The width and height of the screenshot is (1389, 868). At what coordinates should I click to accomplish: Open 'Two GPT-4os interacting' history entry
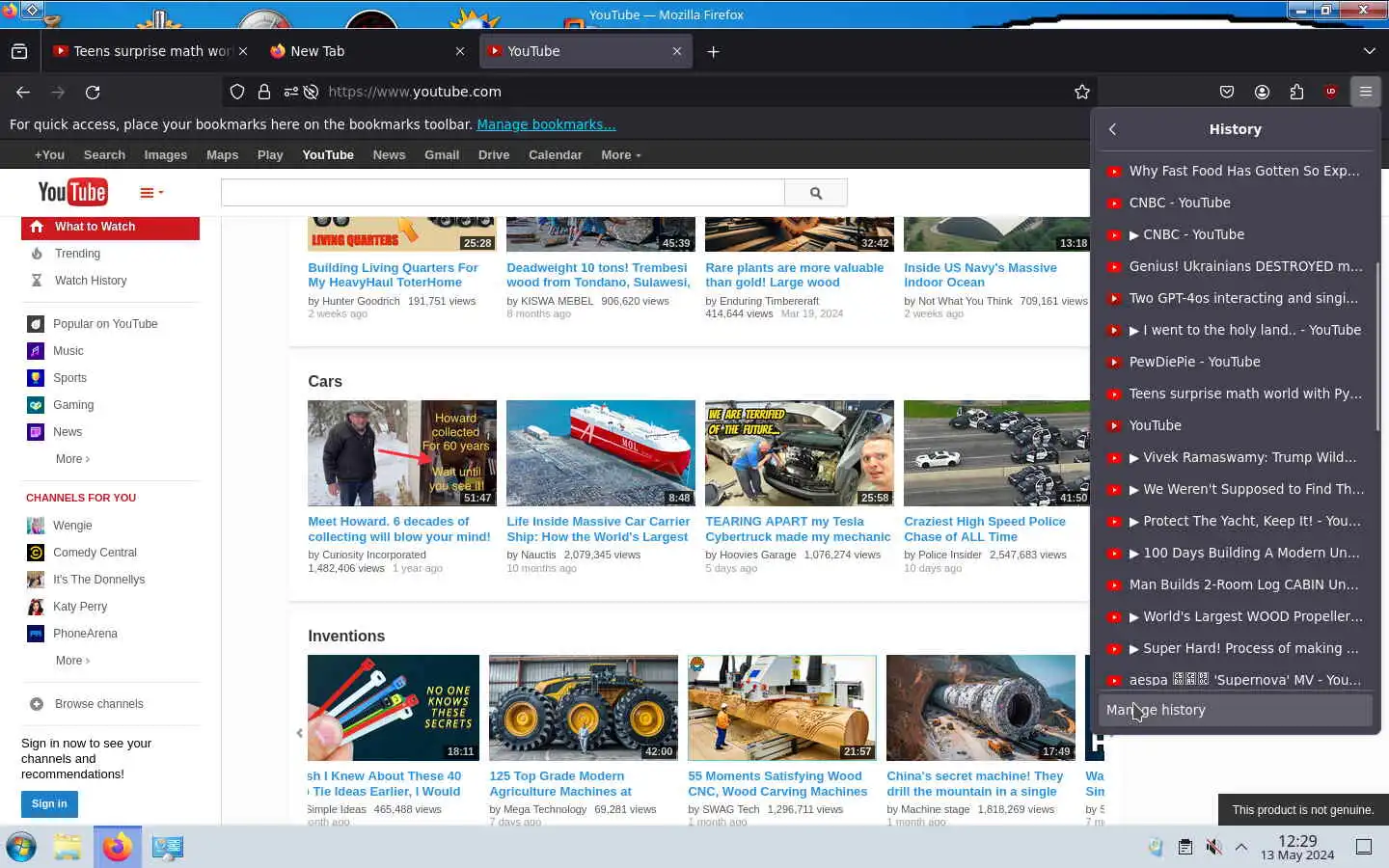(x=1235, y=298)
